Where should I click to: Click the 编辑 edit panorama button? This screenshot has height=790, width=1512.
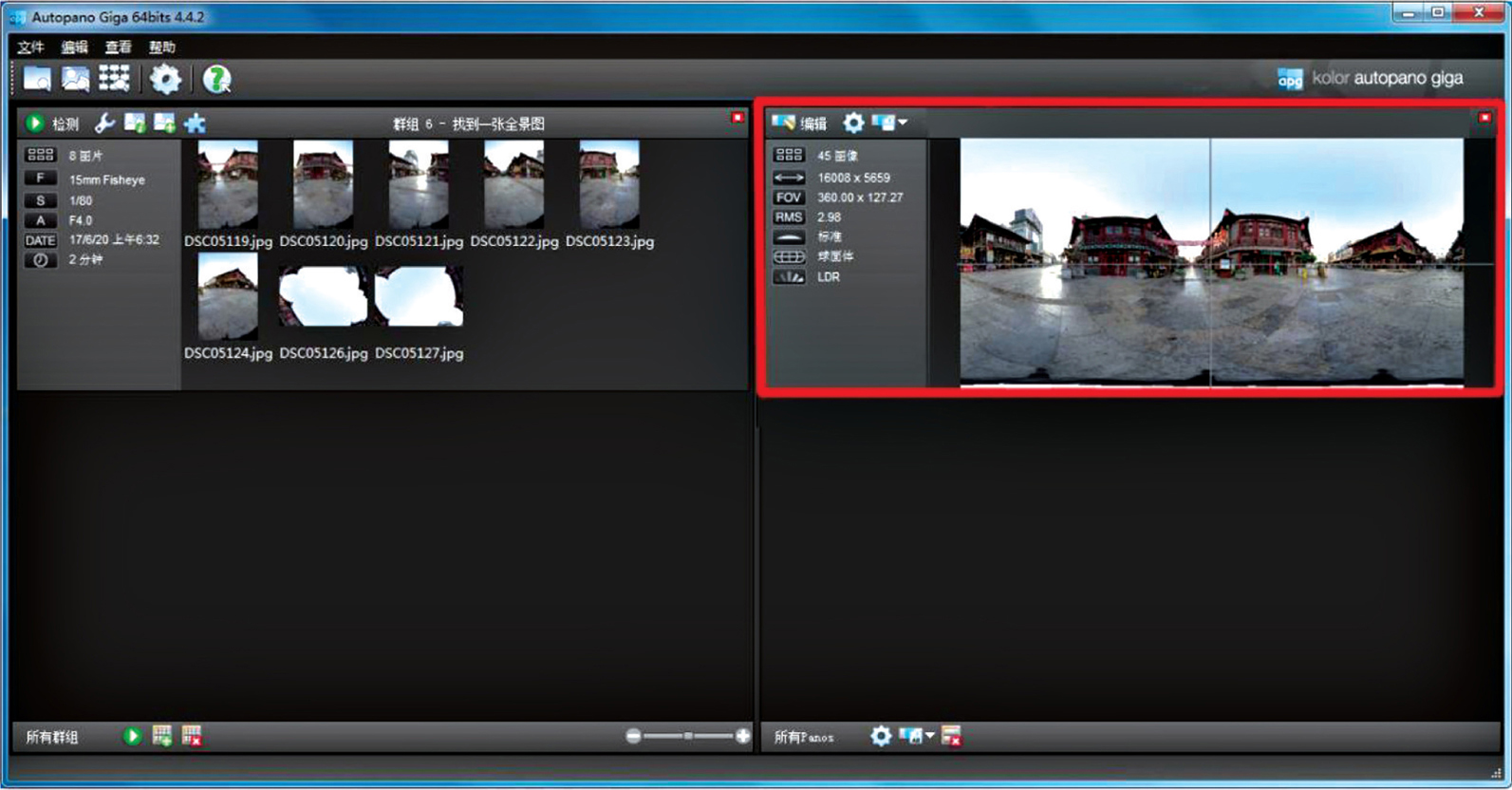[x=799, y=122]
